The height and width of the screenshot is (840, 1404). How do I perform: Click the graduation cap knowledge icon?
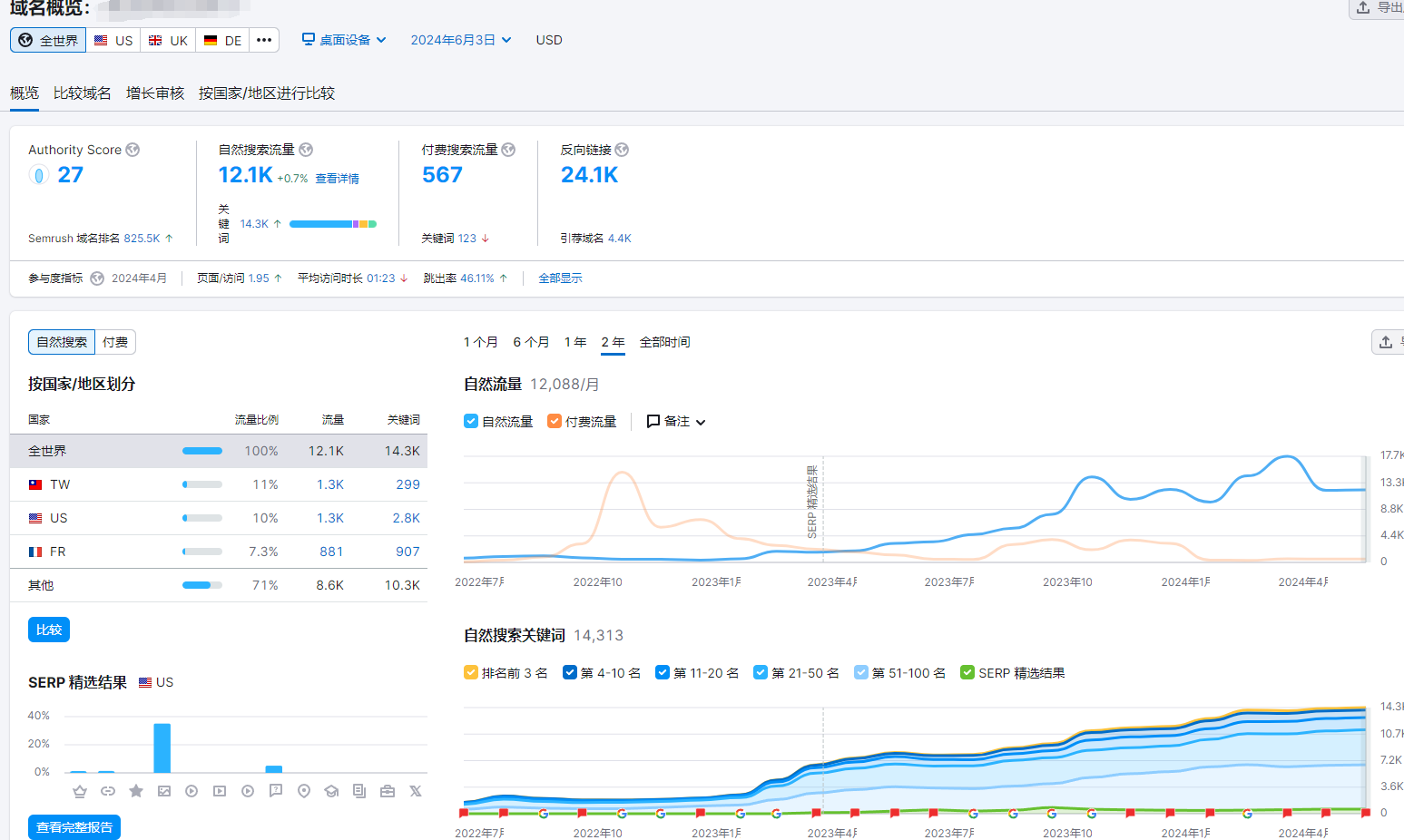pos(331,791)
